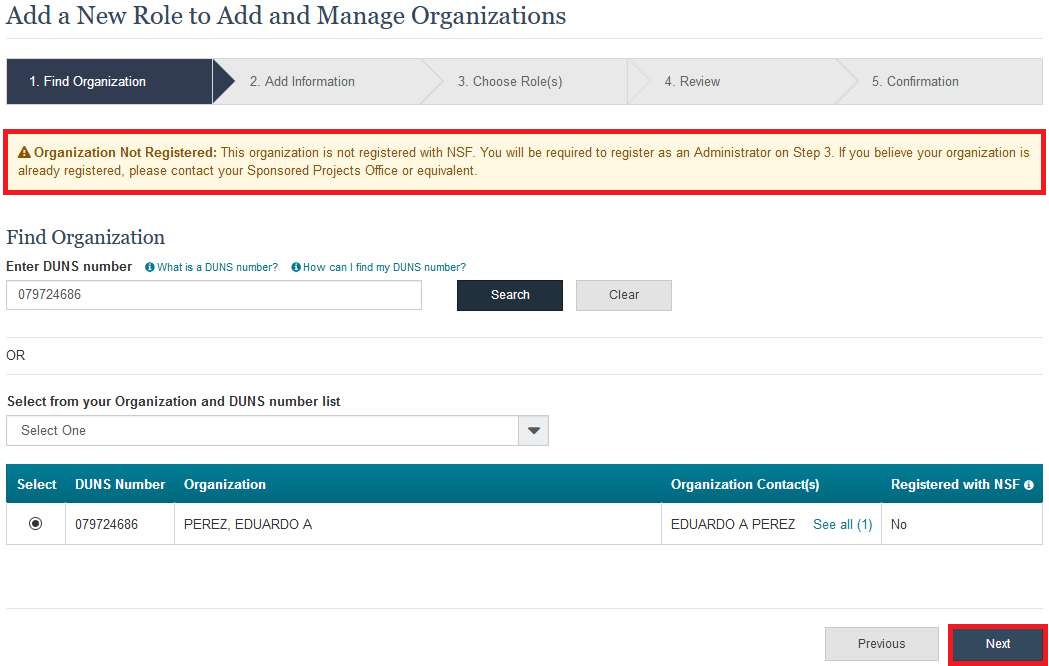Screen dimensions: 1049x666
Task: Click the Organization column header
Action: click(x=225, y=484)
